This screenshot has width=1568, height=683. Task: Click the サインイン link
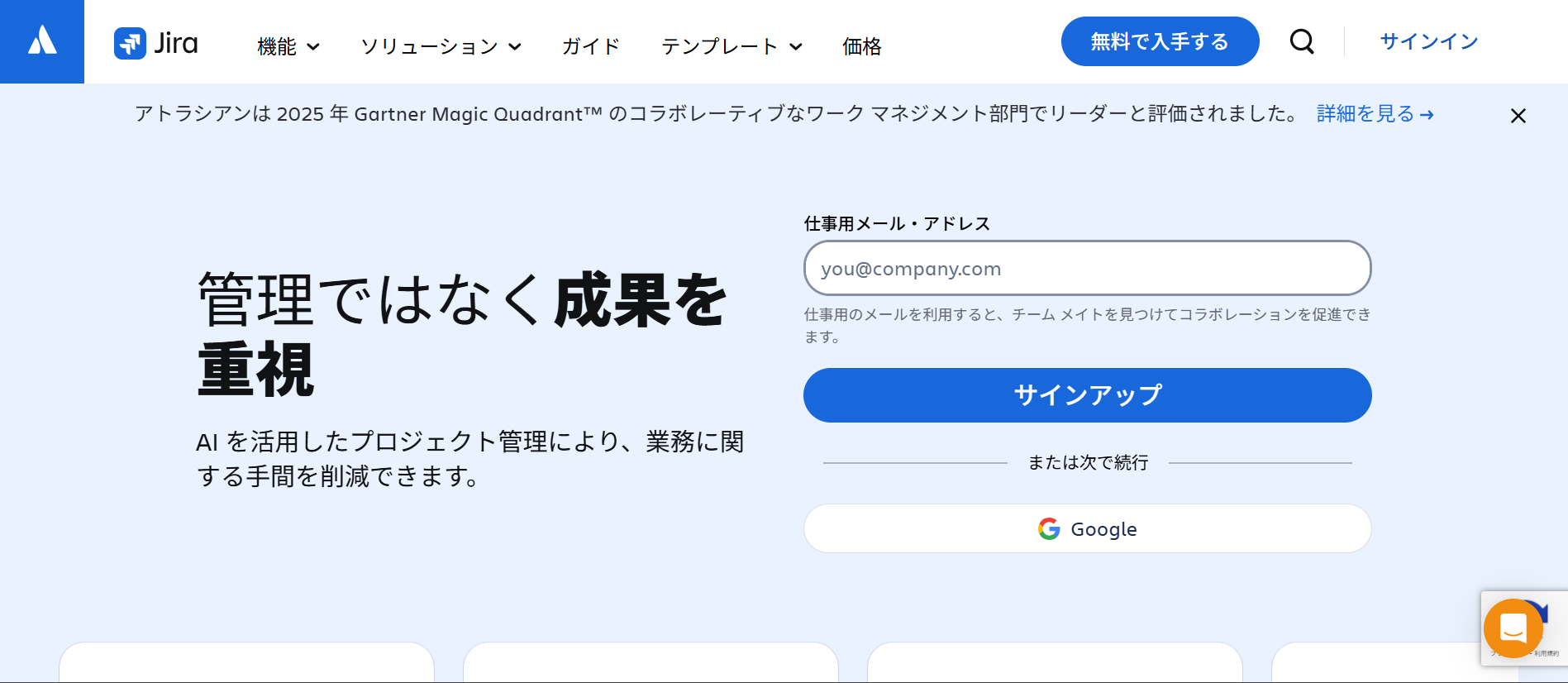point(1427,41)
